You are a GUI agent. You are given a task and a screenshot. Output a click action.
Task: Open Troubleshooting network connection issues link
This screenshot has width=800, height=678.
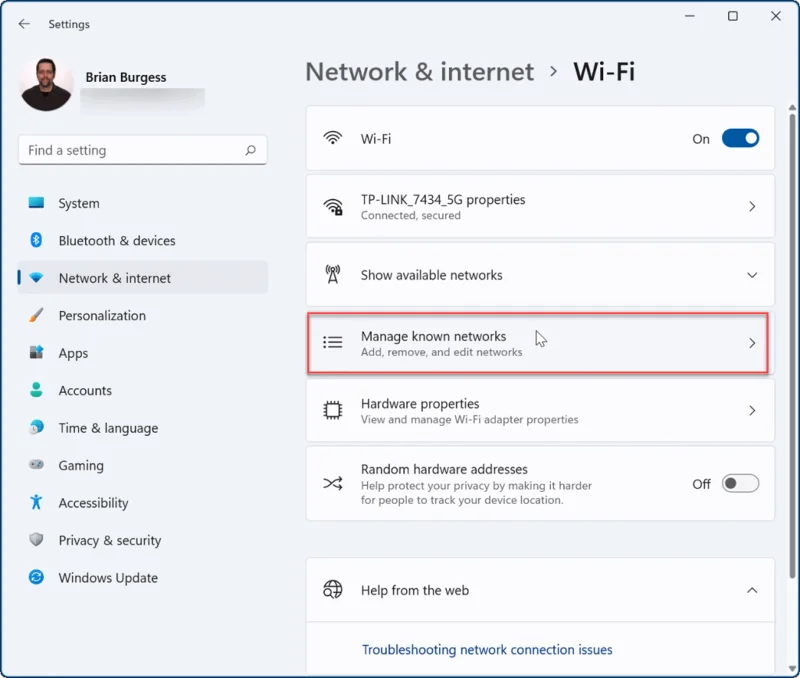click(487, 649)
